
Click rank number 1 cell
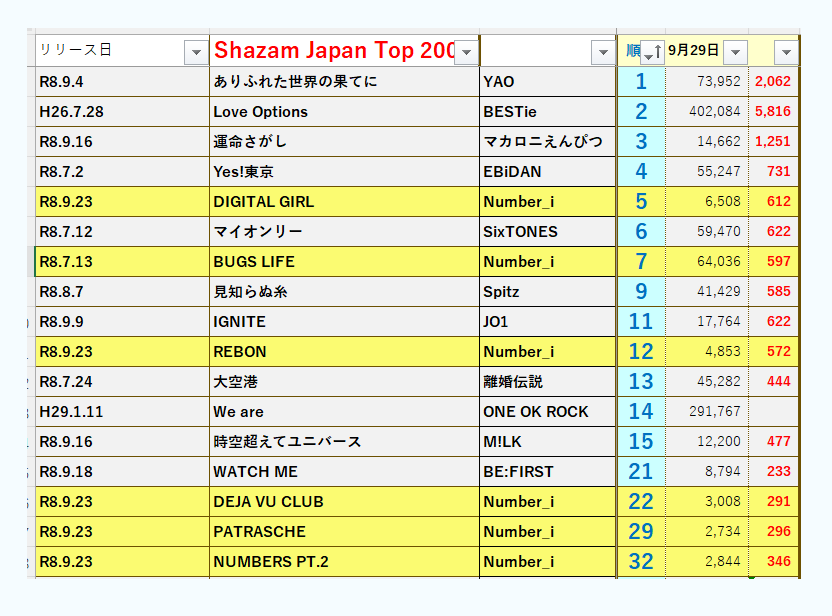(x=641, y=82)
